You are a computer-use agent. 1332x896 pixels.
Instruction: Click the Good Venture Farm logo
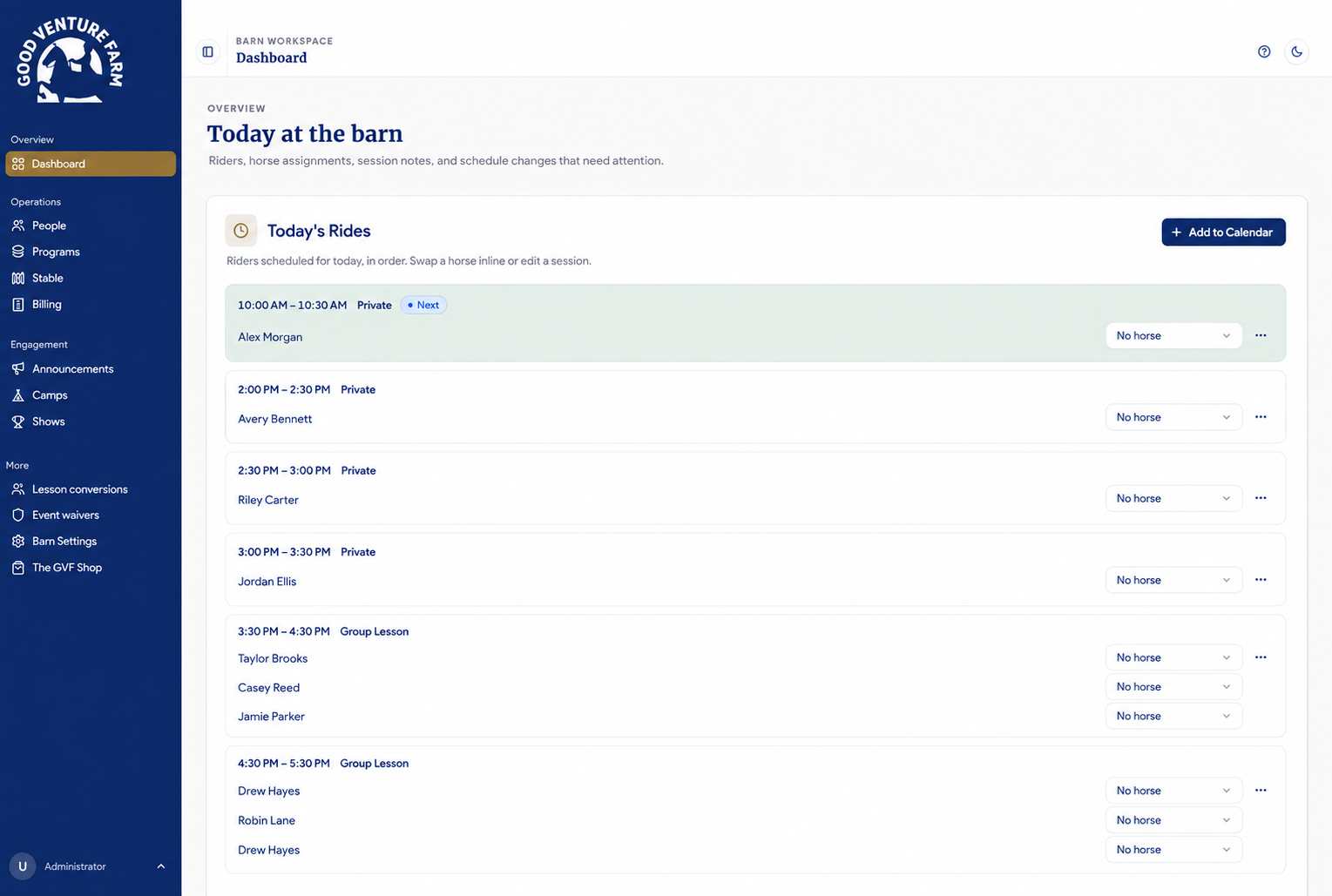[x=70, y=61]
